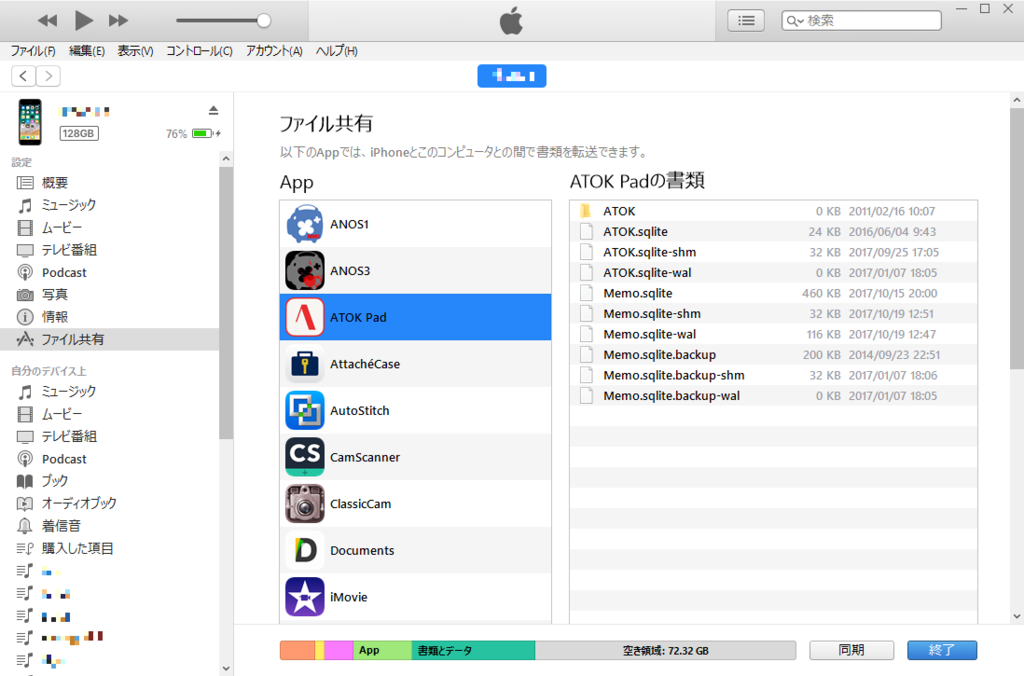Open ムービー under 設定 section
The image size is (1024, 676).
coord(110,227)
